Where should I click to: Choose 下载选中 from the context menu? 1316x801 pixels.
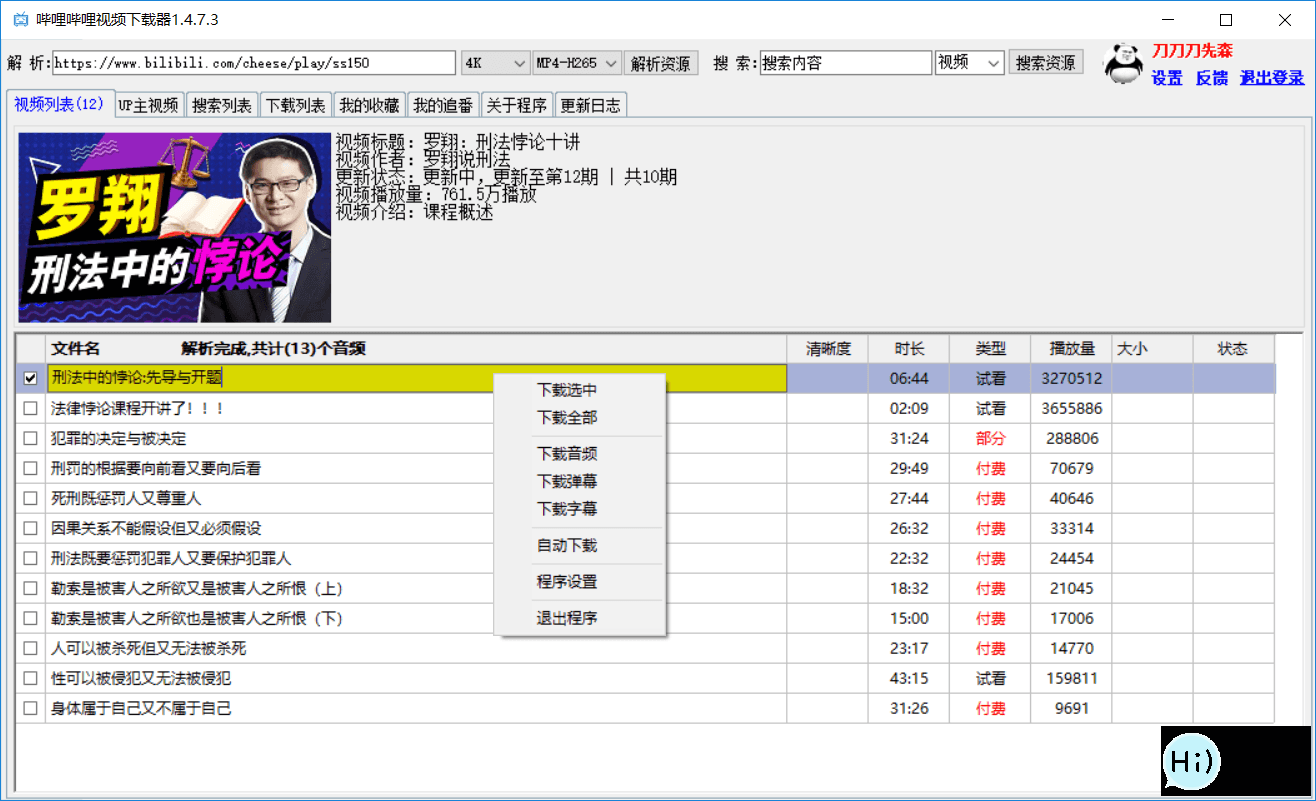click(x=566, y=390)
